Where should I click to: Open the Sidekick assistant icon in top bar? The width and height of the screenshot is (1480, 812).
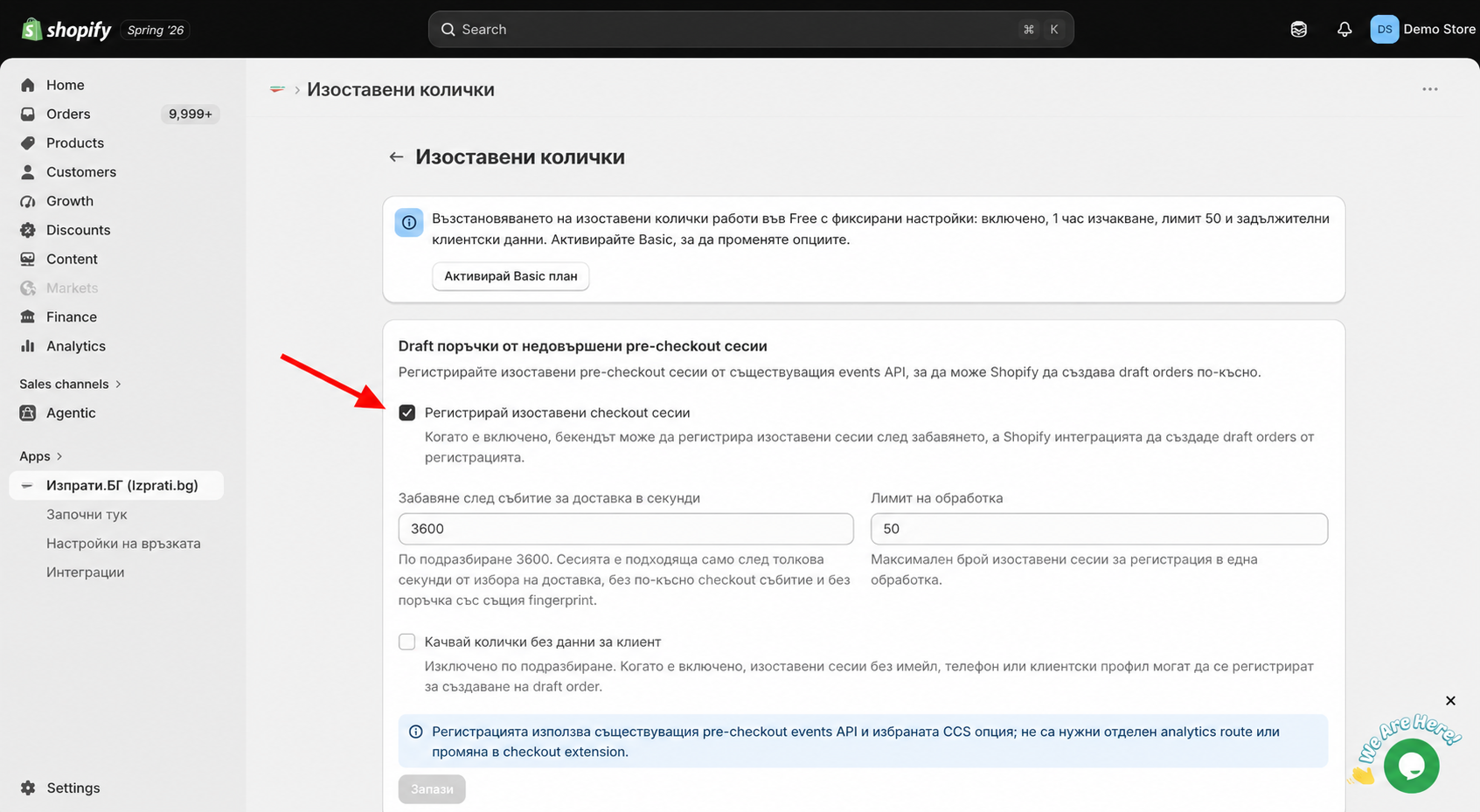pos(1299,30)
